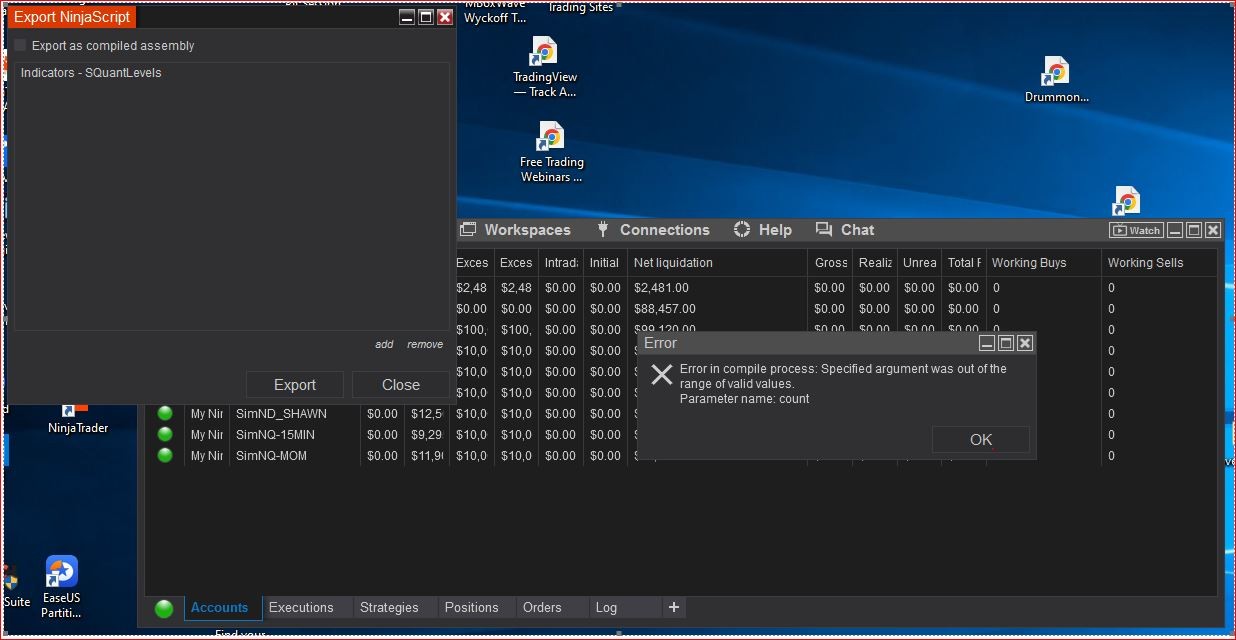1236x640 pixels.
Task: Select Indicators - SQuantLevels list entry
Action: click(91, 73)
